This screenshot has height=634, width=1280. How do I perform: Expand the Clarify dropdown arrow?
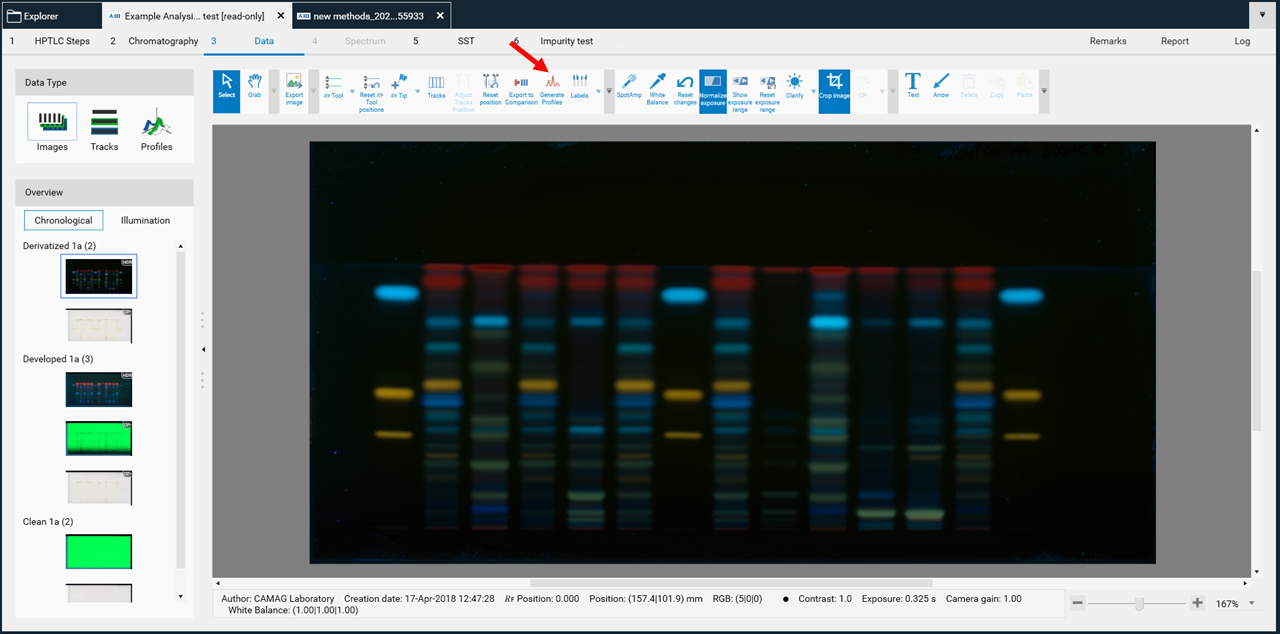[x=811, y=91]
